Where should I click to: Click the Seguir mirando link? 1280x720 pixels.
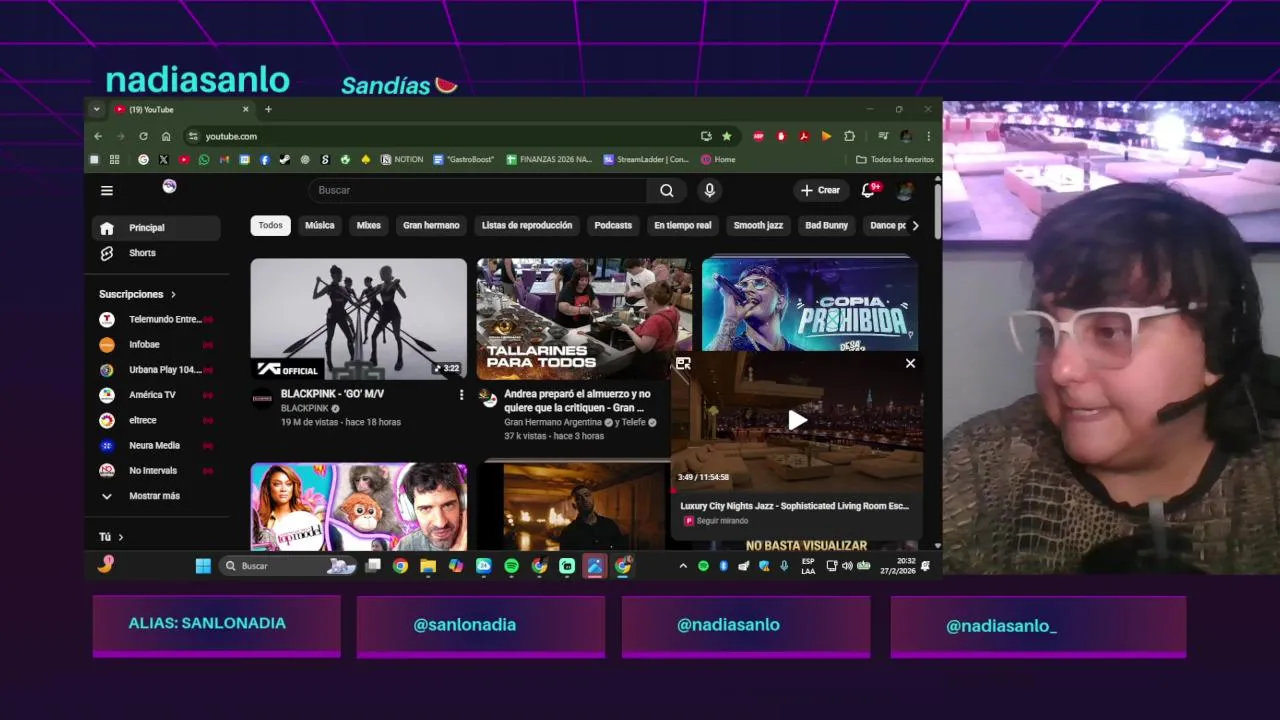point(721,521)
